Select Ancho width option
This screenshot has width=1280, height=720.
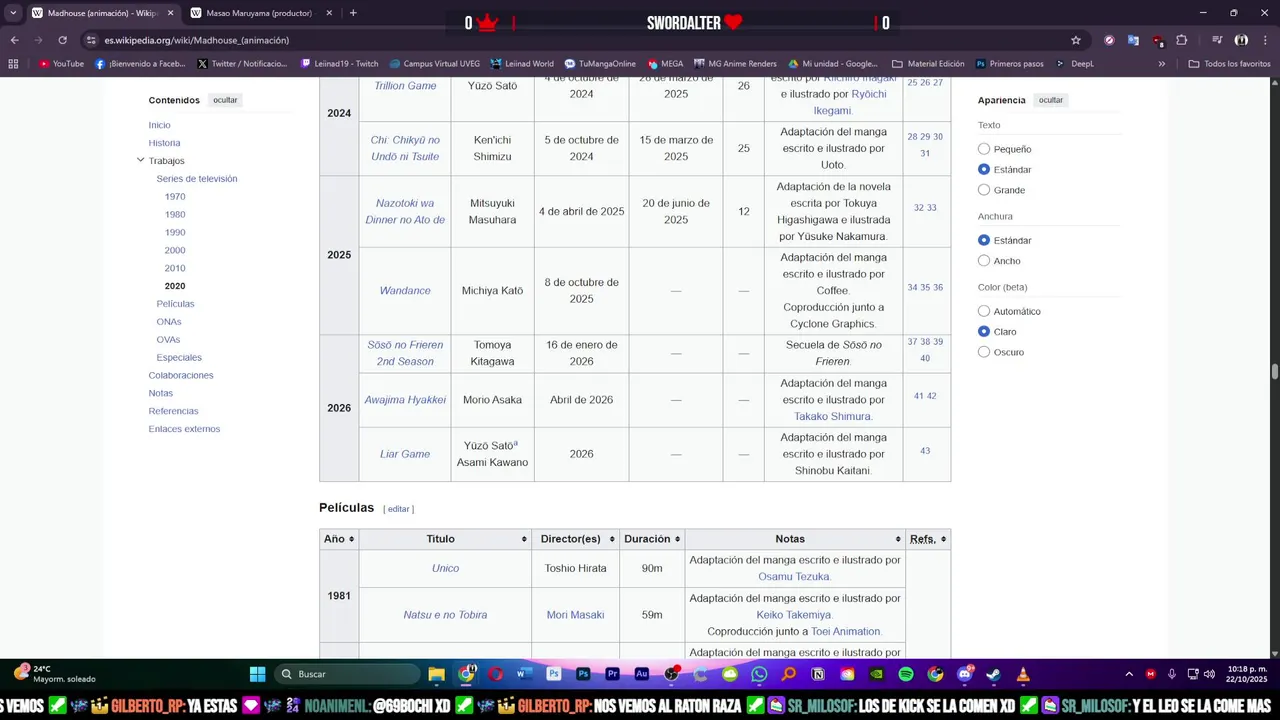click(x=984, y=261)
